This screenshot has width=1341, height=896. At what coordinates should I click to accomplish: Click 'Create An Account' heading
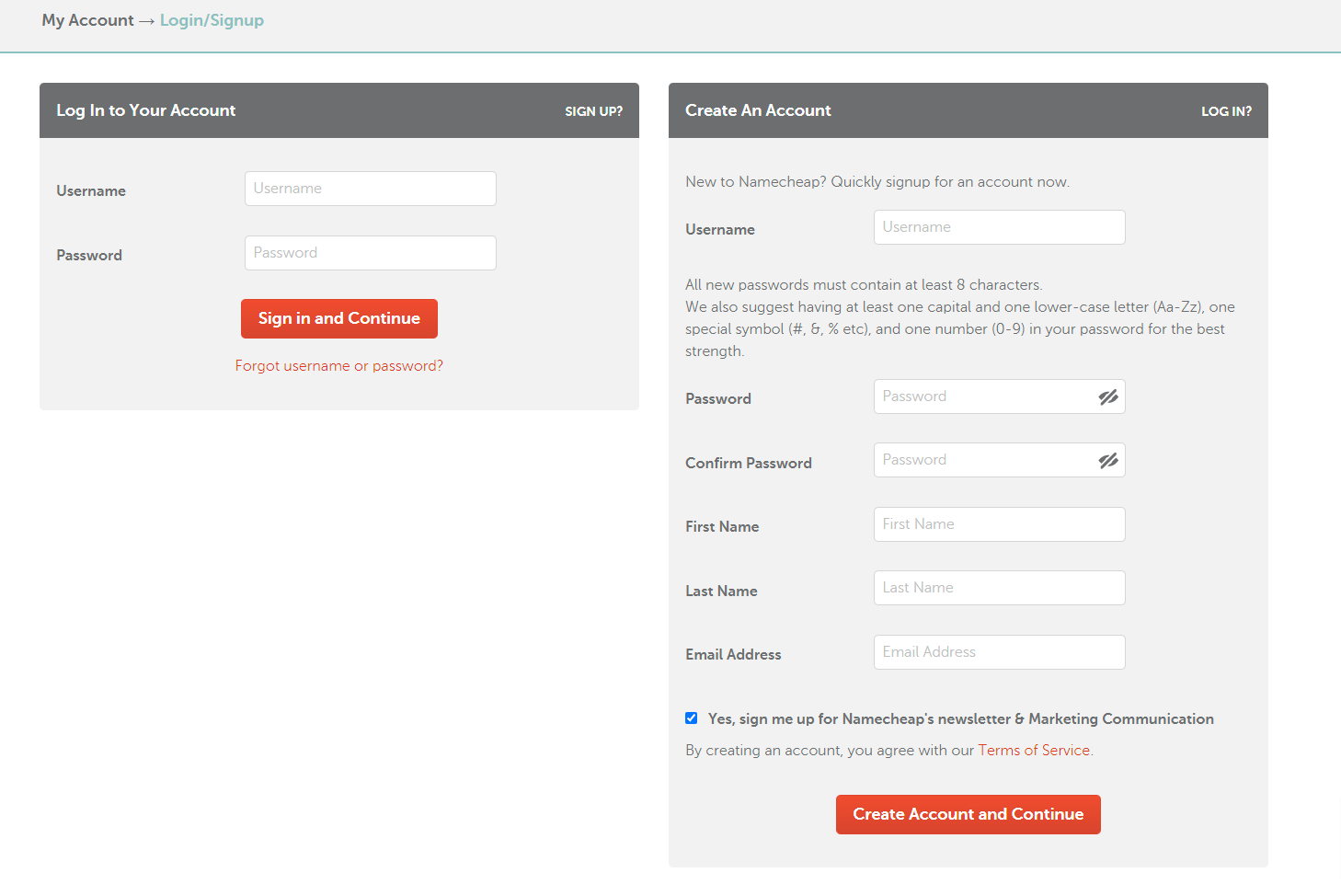pyautogui.click(x=758, y=110)
